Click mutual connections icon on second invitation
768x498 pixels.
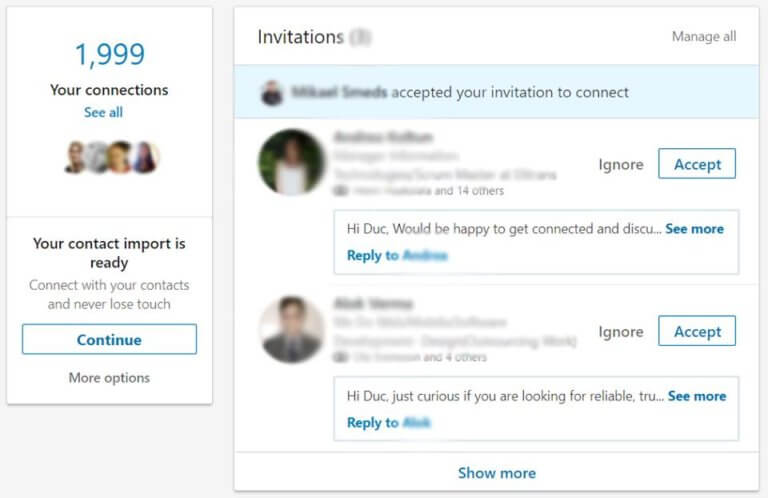click(340, 357)
